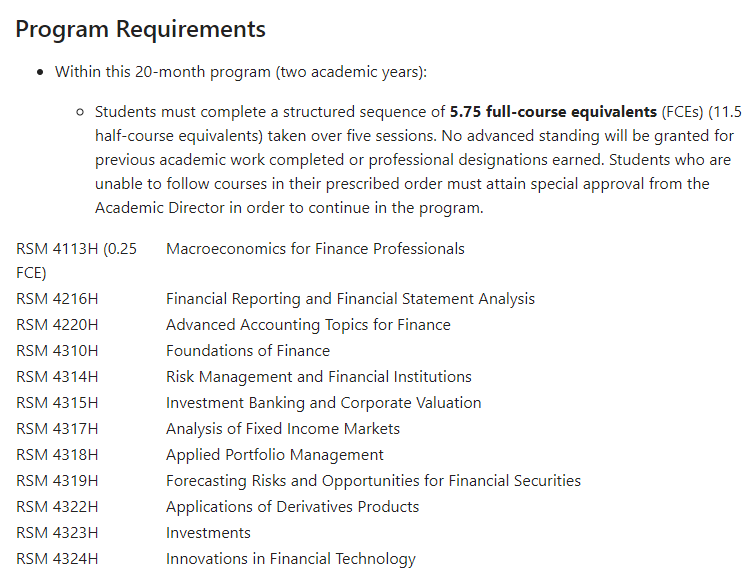
Task: Click Advanced Accounting Topics for Finance
Action: [x=308, y=325]
